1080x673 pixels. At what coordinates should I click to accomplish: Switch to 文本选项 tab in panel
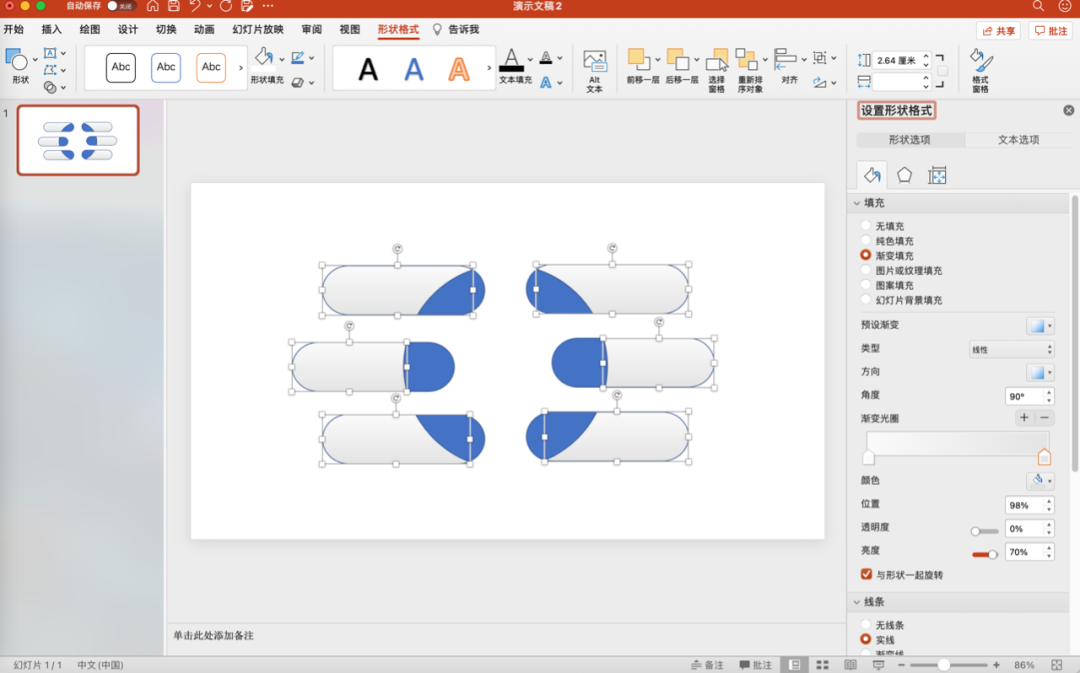pos(1018,140)
